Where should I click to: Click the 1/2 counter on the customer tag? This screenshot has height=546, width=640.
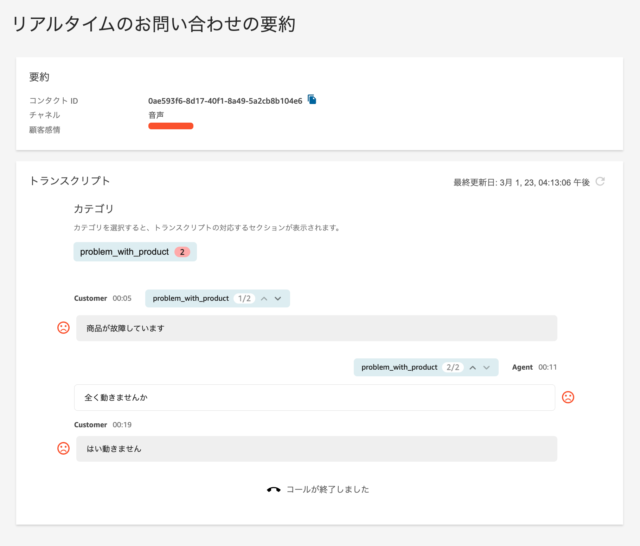244,299
